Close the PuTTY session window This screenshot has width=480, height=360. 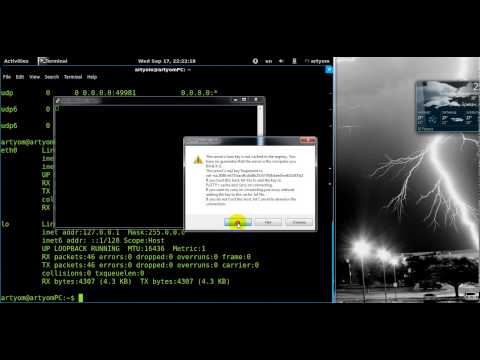coord(256,100)
